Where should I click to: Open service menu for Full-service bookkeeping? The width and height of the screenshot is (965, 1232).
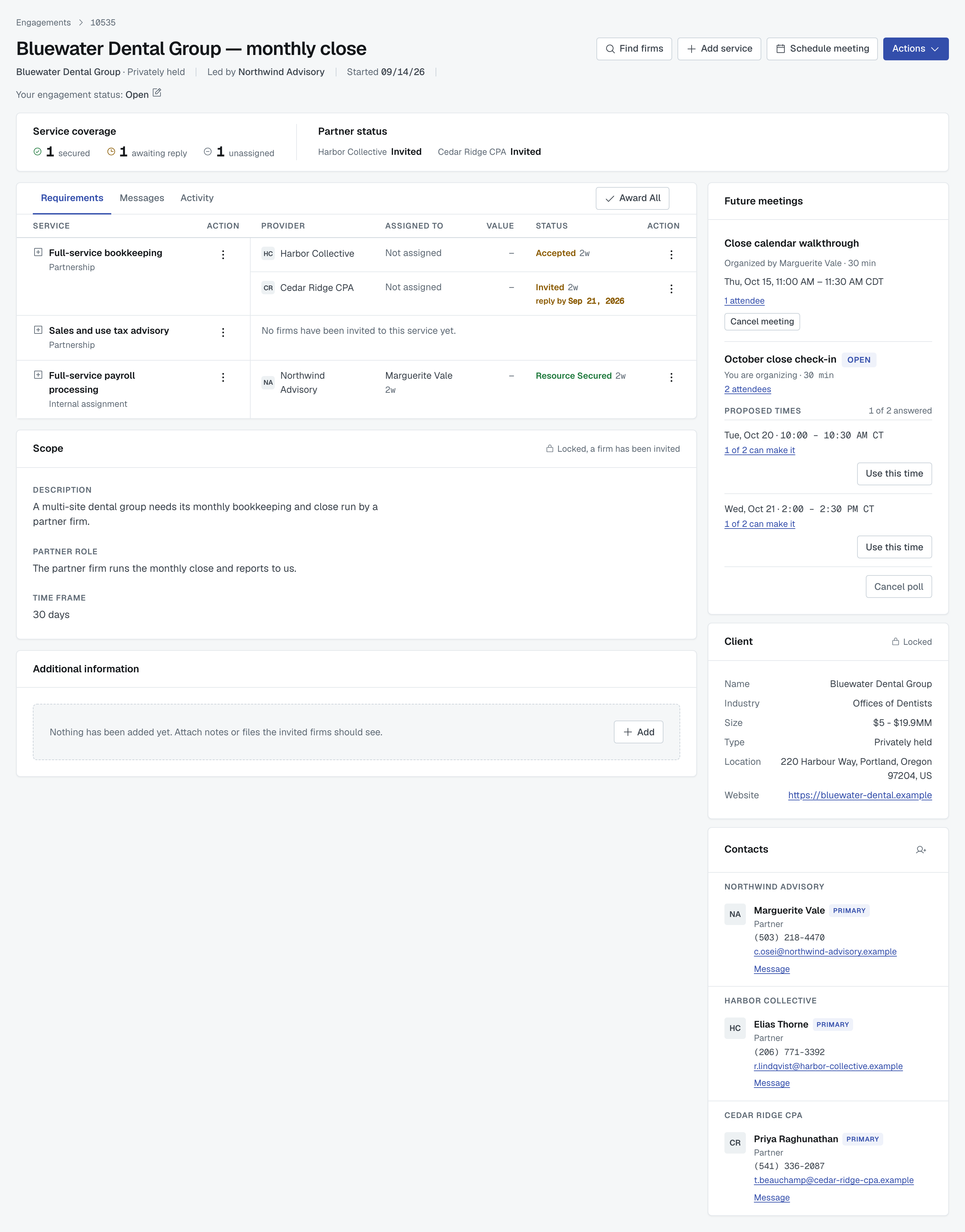(x=223, y=255)
